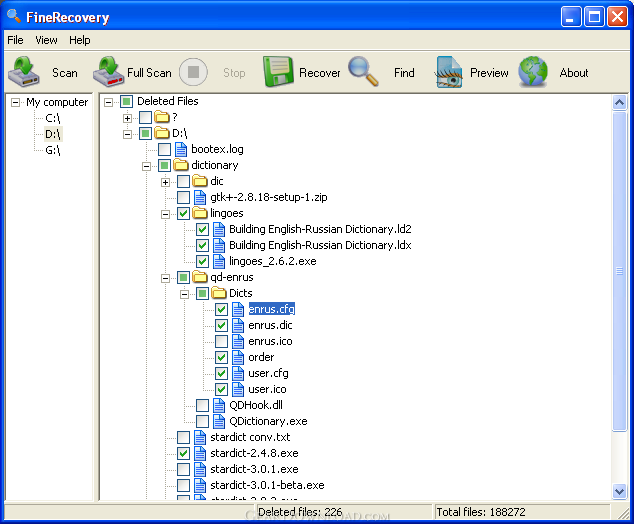634x524 pixels.
Task: Check the QDHook.dll checkbox
Action: 202,405
